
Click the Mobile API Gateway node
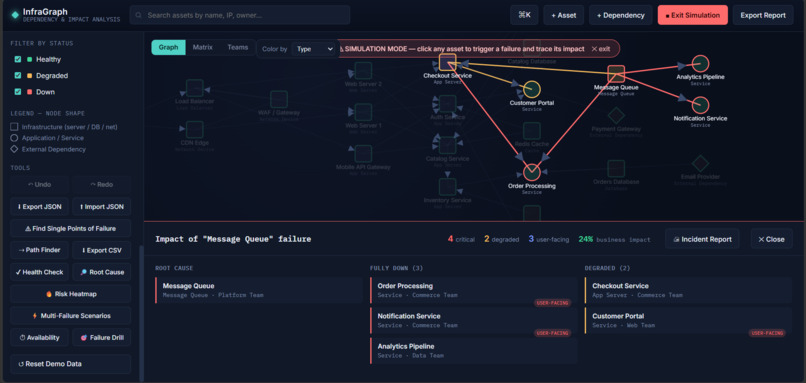tap(363, 154)
